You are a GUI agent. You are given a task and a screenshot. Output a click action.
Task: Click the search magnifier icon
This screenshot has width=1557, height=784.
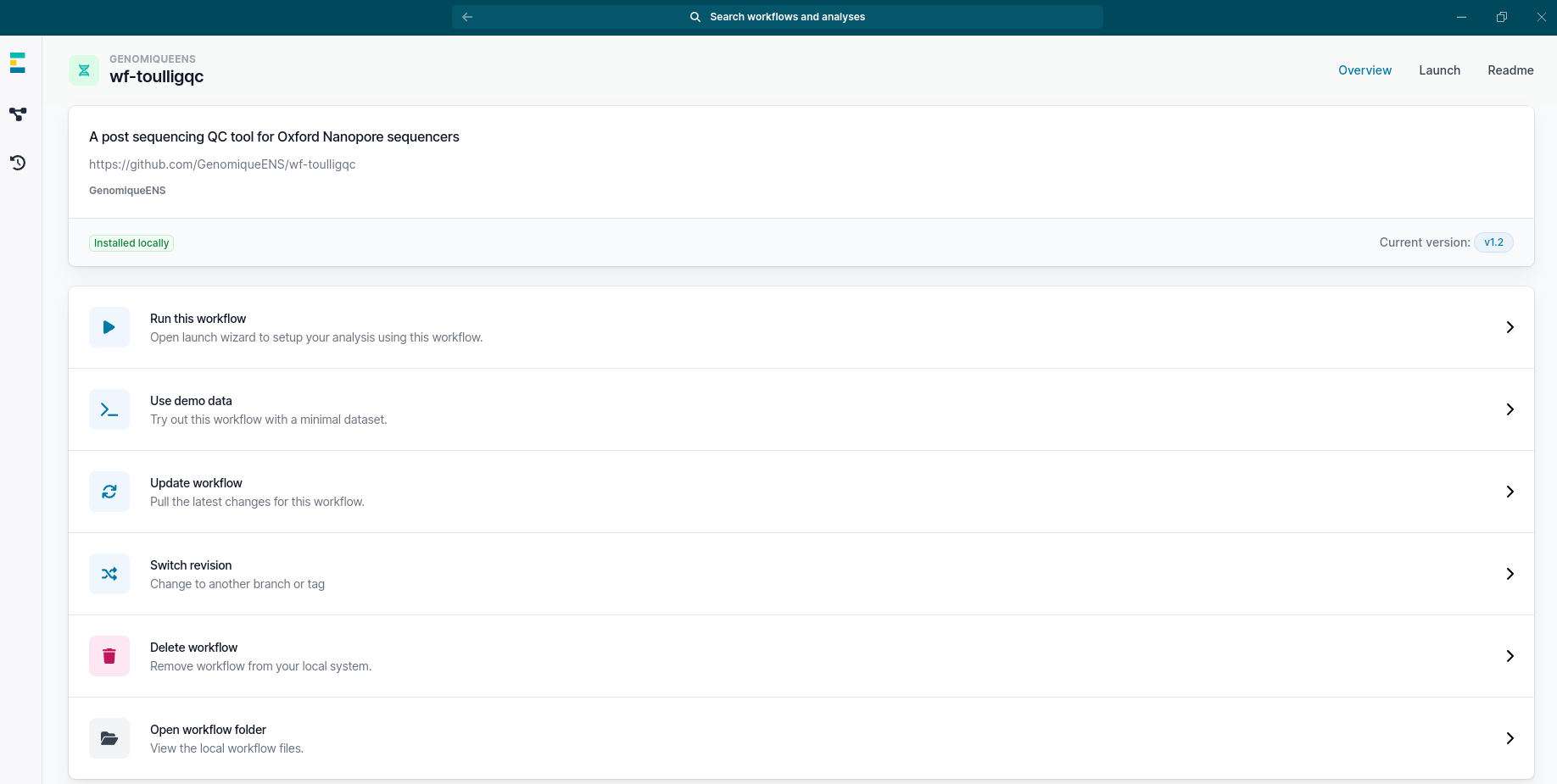pos(695,17)
